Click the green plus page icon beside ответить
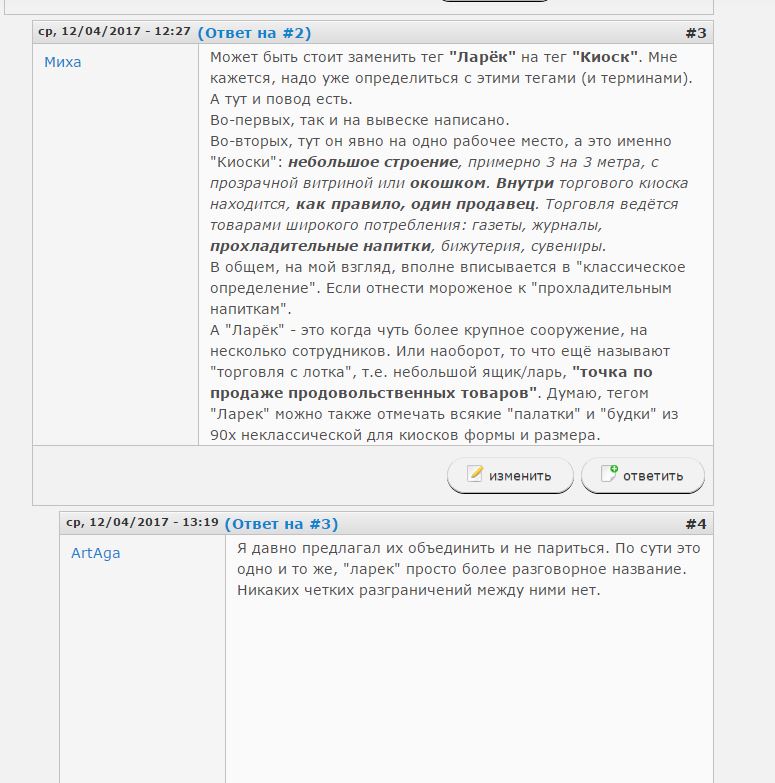The image size is (775, 783). click(609, 473)
